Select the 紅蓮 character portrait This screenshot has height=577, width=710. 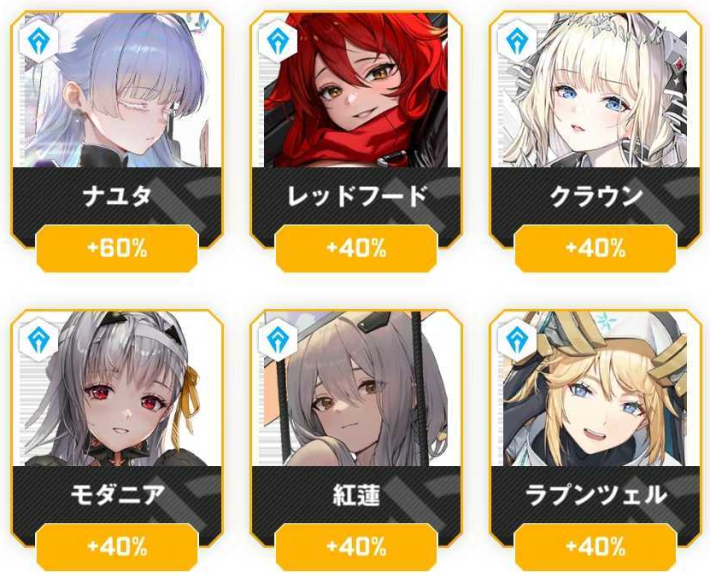356,389
